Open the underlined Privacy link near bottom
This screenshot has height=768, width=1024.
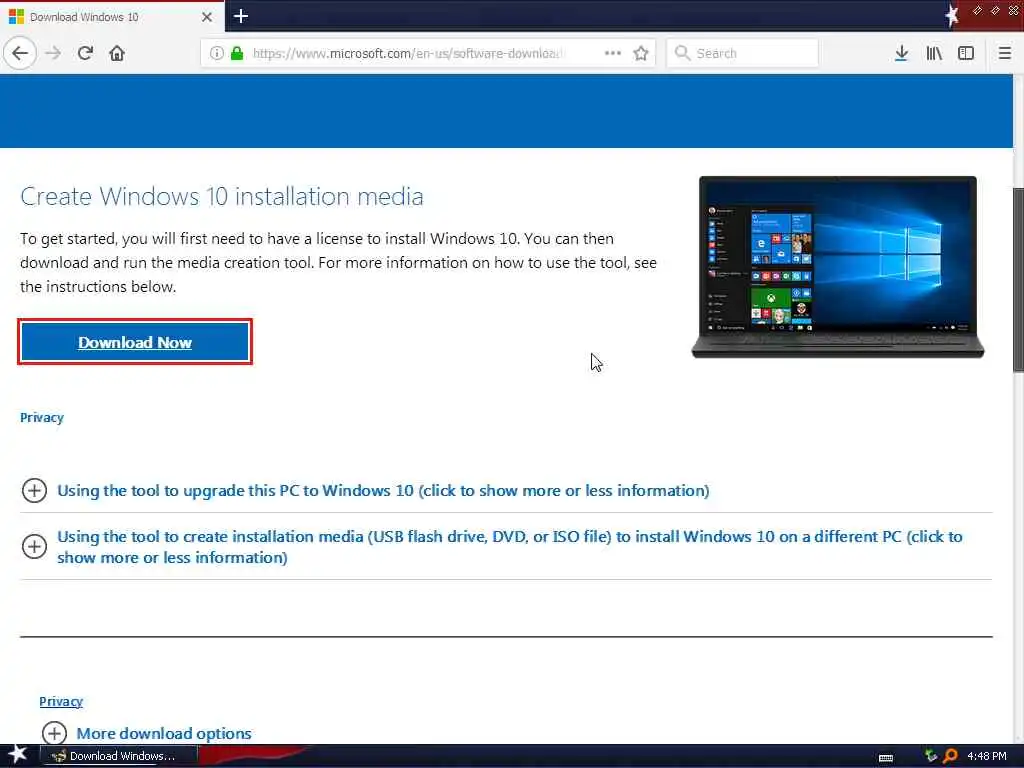pos(61,701)
